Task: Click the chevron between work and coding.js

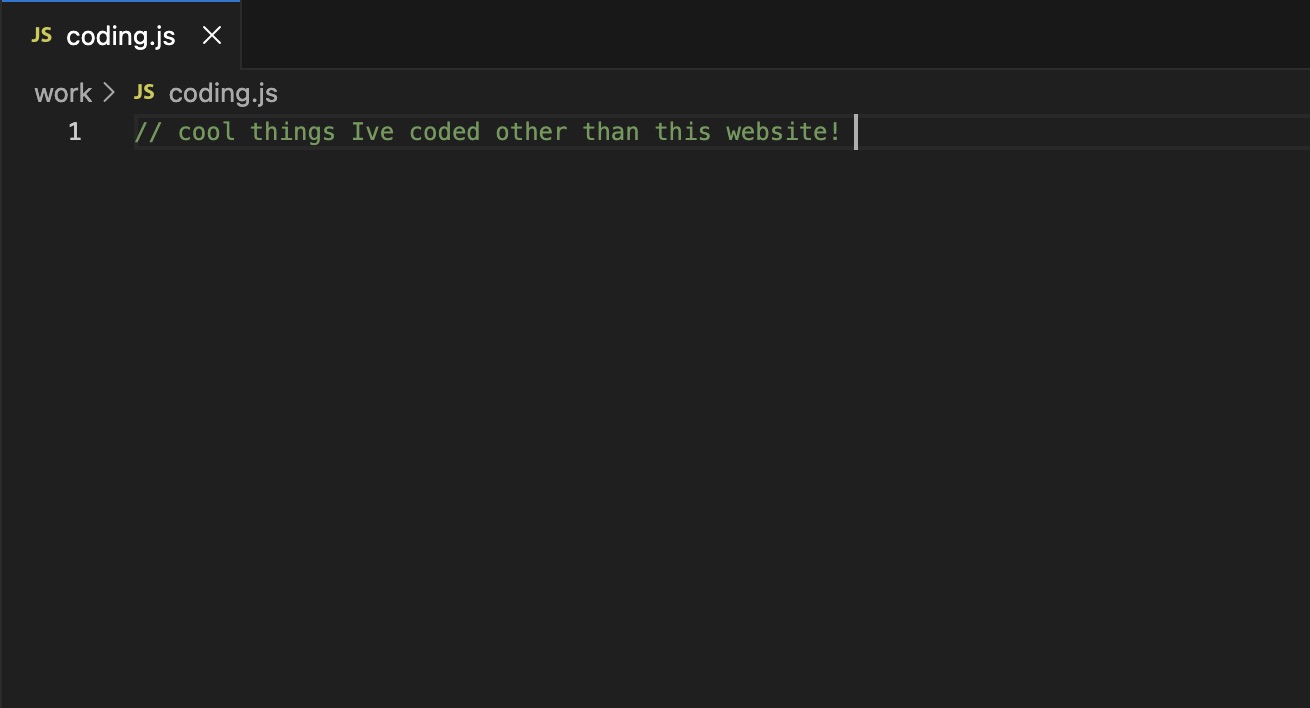Action: [108, 92]
